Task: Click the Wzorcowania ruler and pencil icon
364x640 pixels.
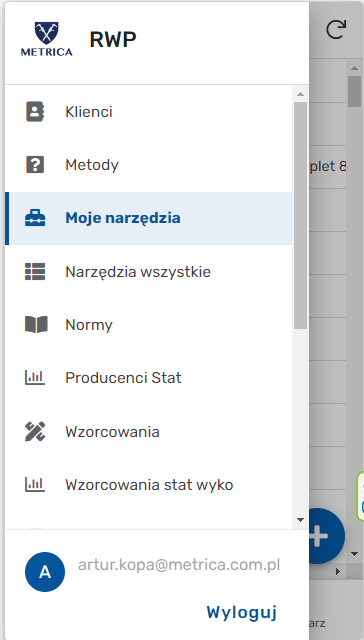Action: (35, 431)
